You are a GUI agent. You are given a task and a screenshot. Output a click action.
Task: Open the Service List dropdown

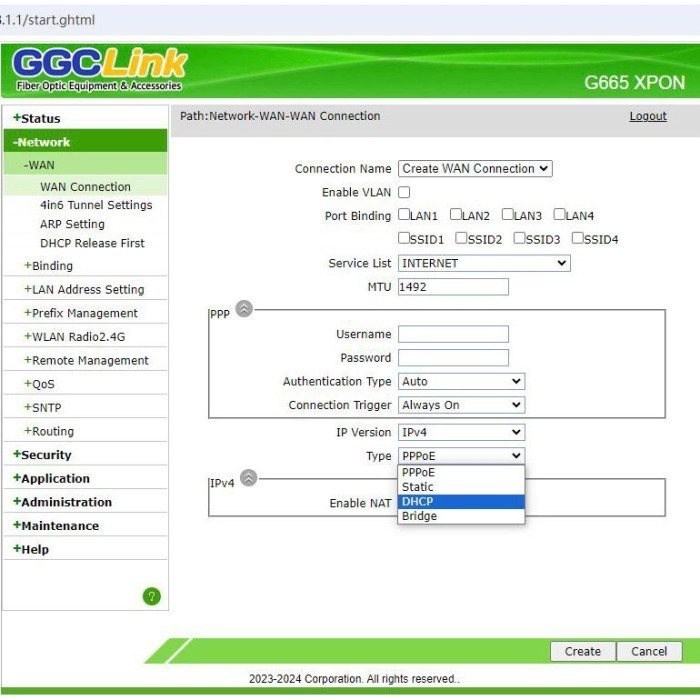(x=484, y=263)
